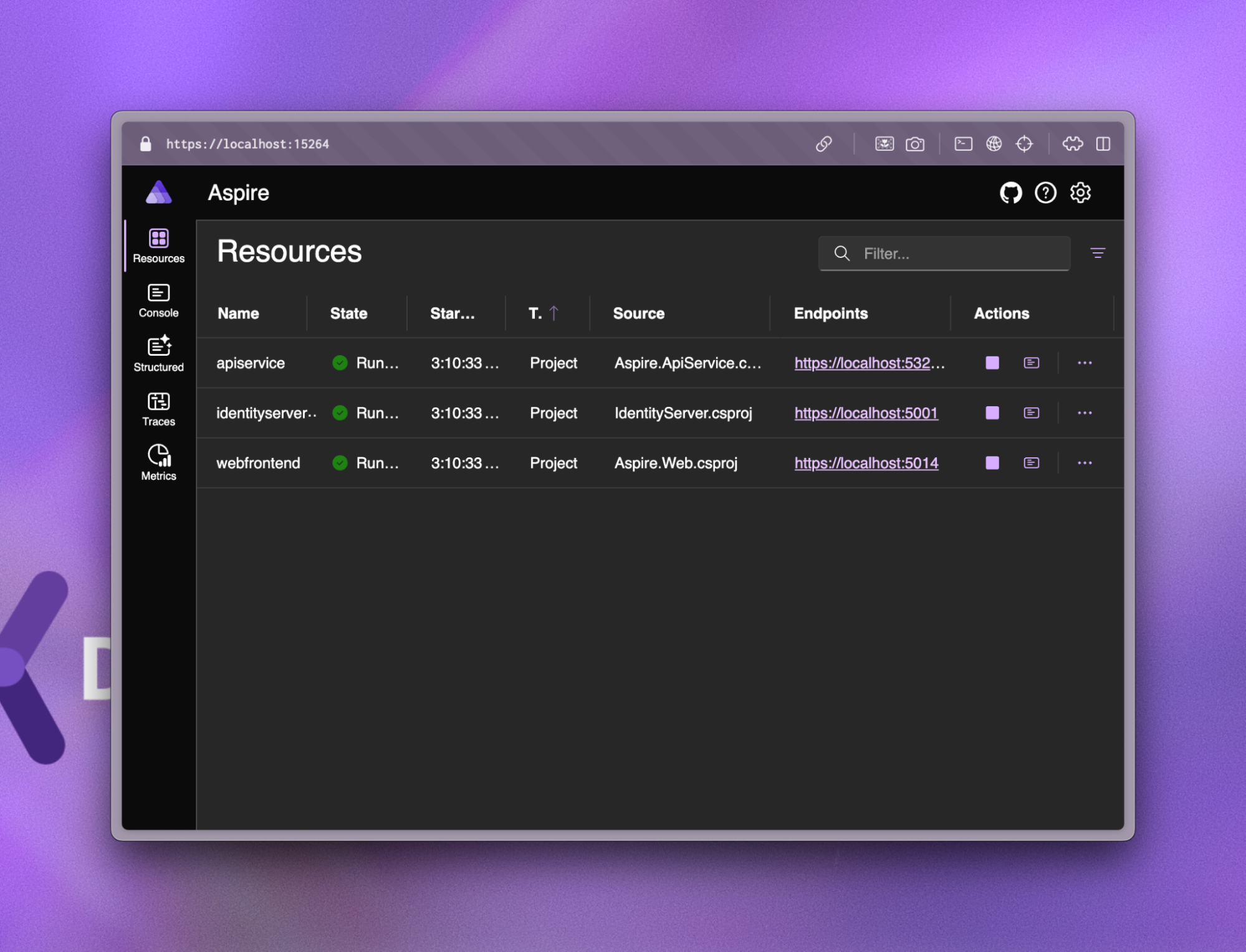Image resolution: width=1246 pixels, height=952 pixels.
Task: Copy link using the chain icon
Action: pos(823,144)
